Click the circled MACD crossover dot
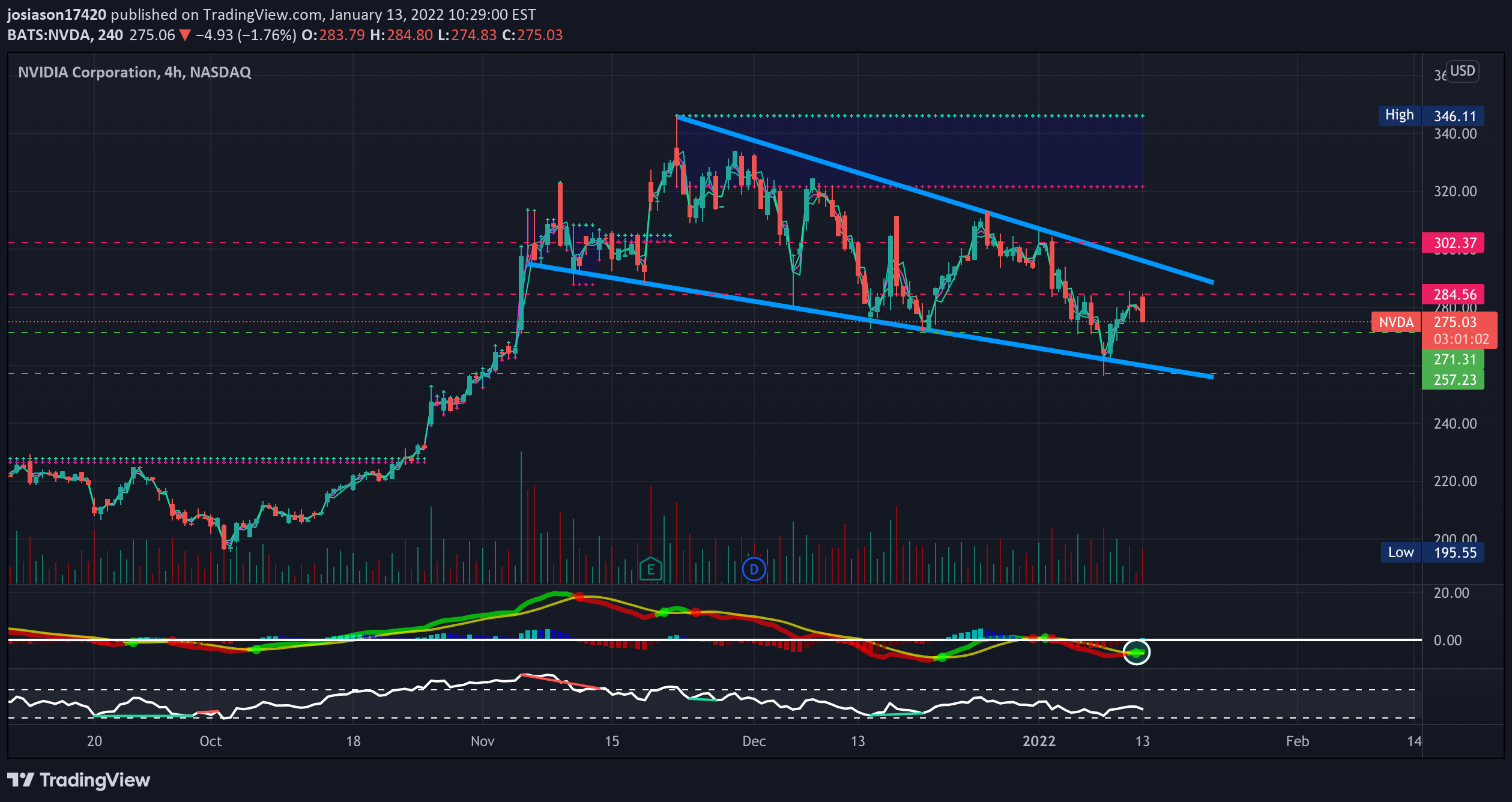 (x=1136, y=652)
